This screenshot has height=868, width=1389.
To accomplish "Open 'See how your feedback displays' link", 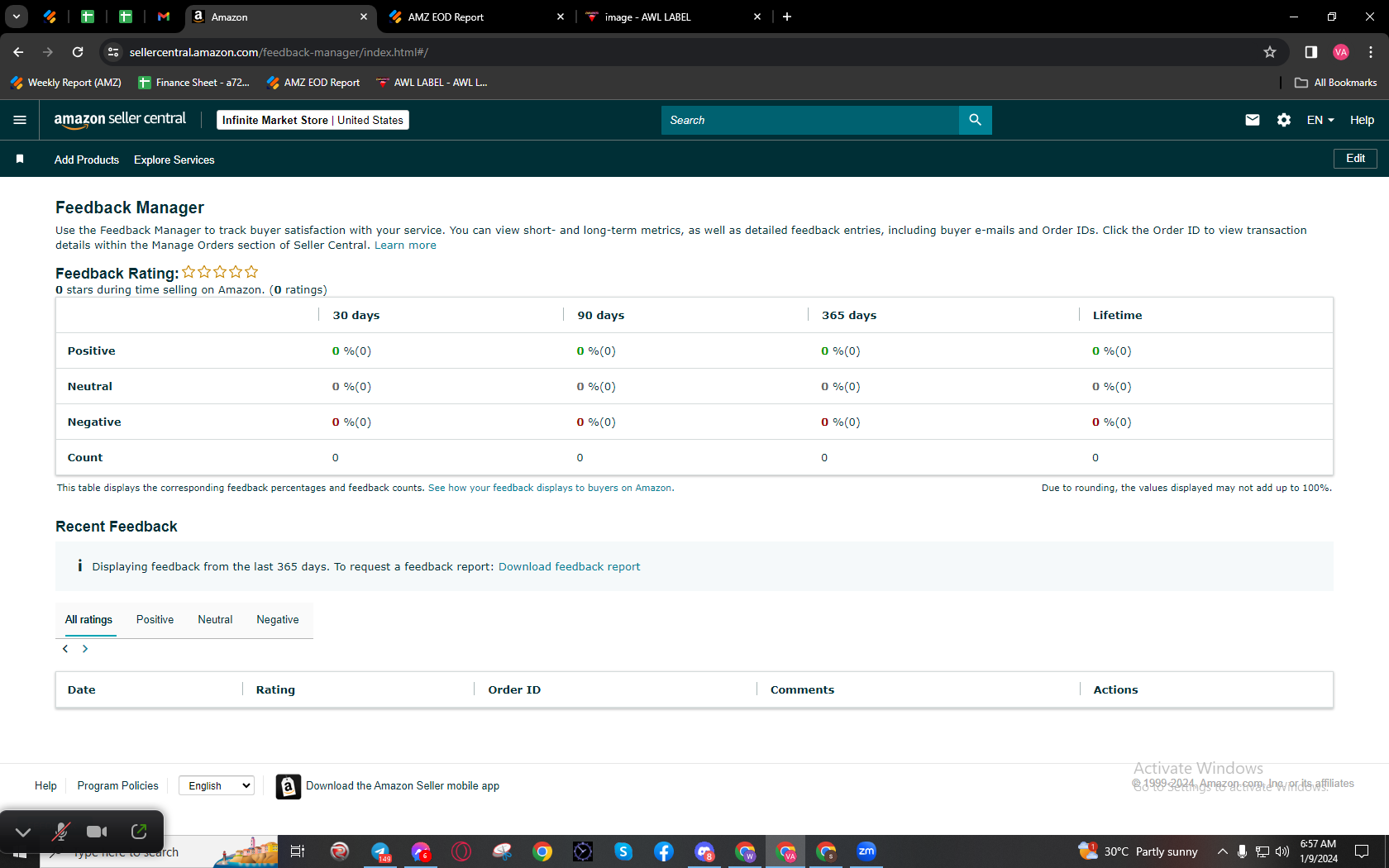I will [x=550, y=488].
